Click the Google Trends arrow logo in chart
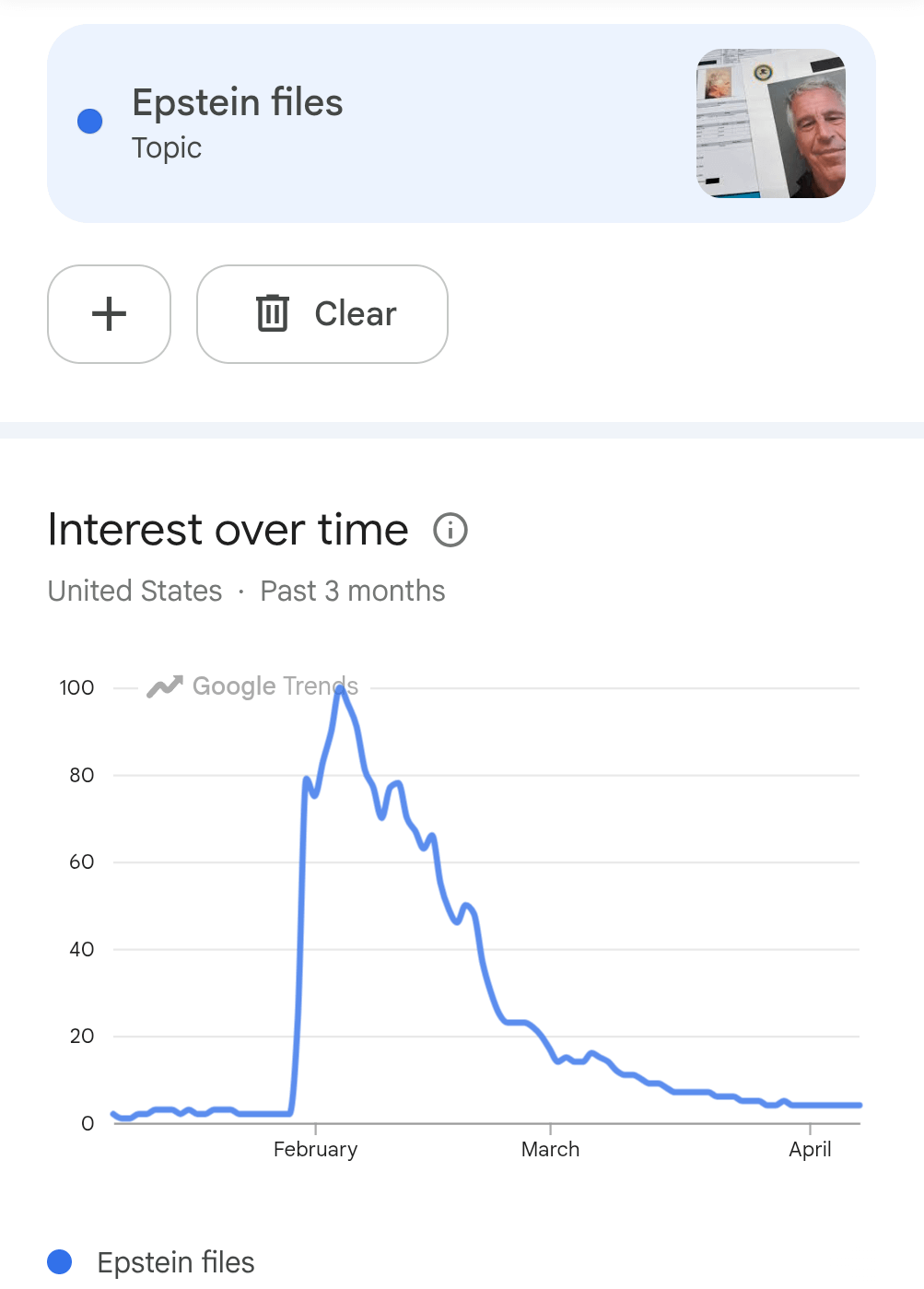The height and width of the screenshot is (1289, 924). (x=165, y=686)
